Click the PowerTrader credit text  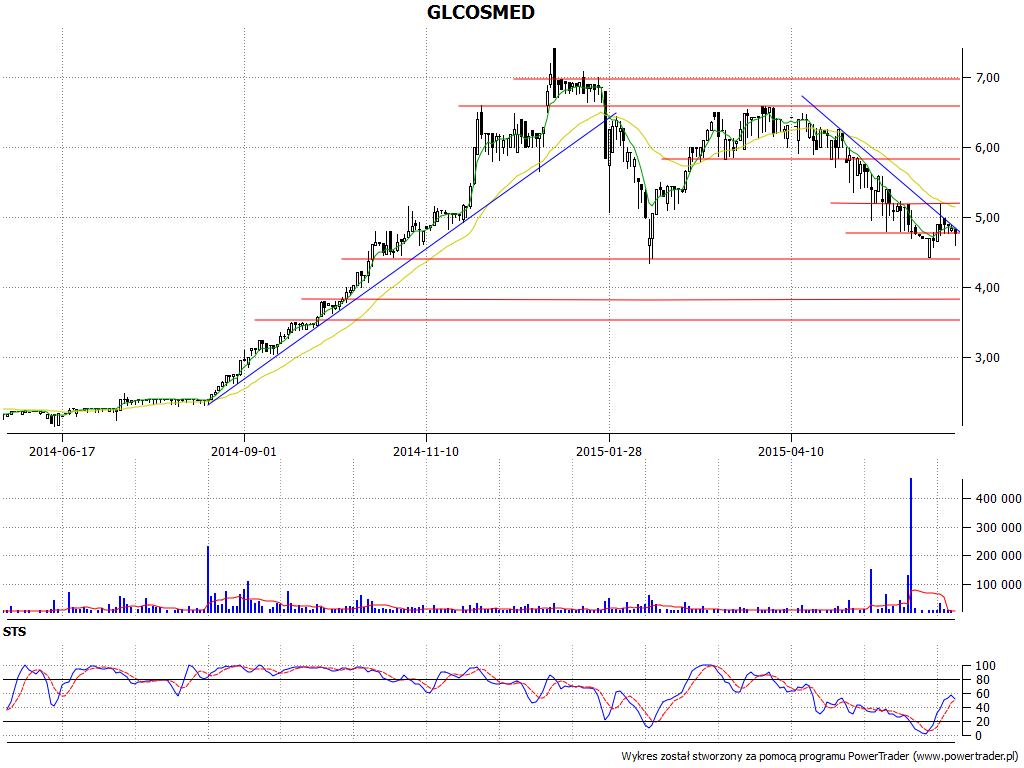coord(820,756)
